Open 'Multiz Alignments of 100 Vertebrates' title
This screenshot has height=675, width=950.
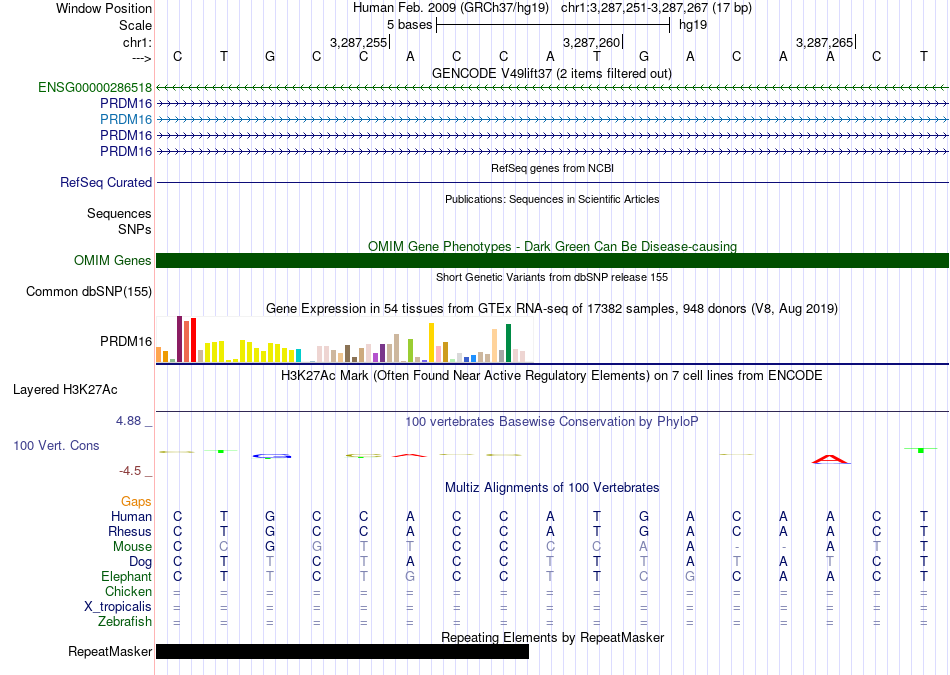pyautogui.click(x=552, y=488)
